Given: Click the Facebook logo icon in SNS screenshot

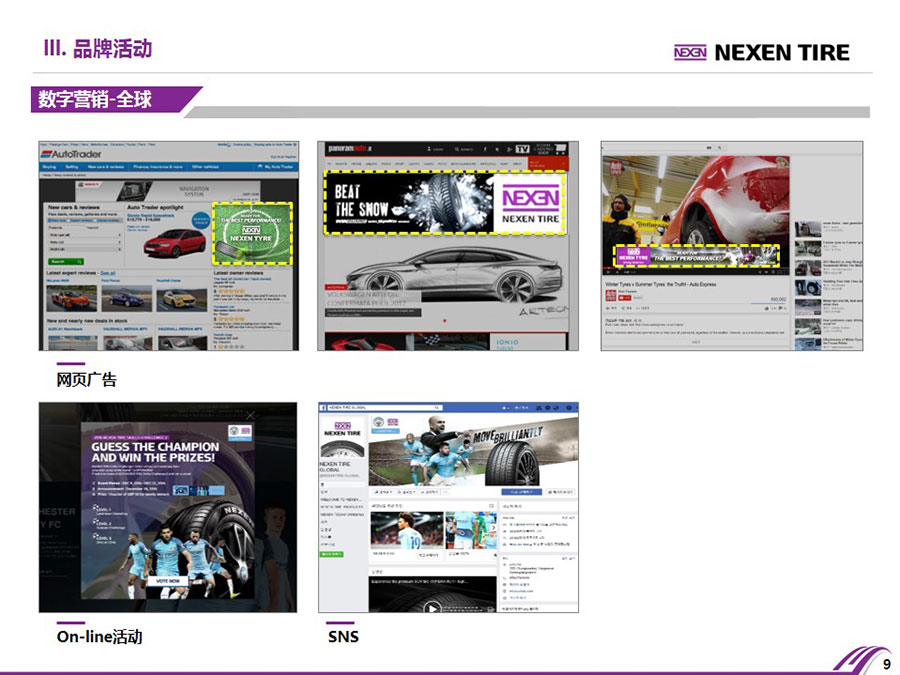Looking at the screenshot, I should point(324,407).
